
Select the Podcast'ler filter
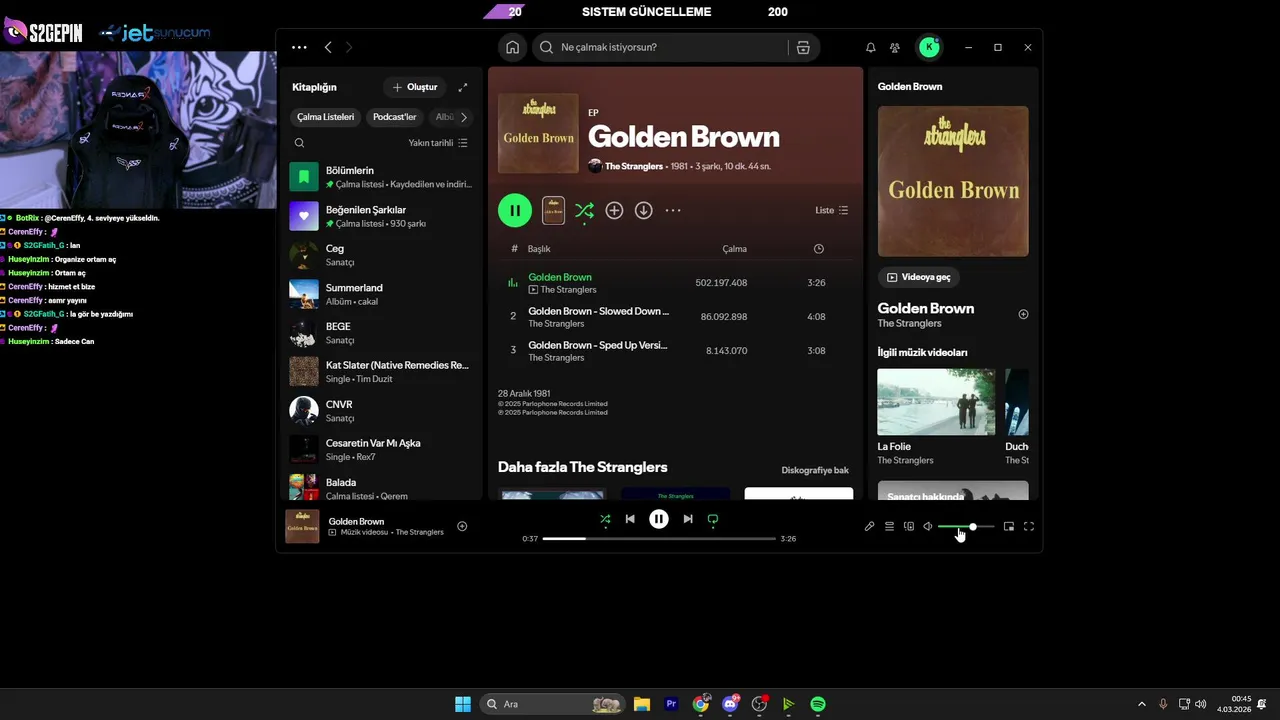pos(394,117)
